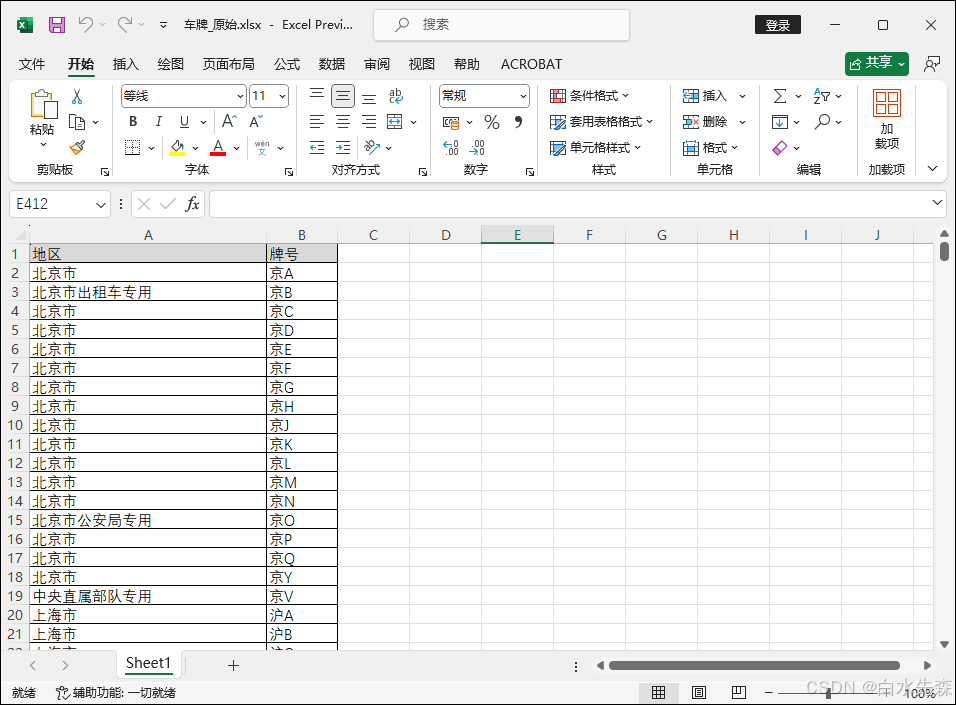Click the AutoSum sigma icon
This screenshot has height=705, width=956.
780,96
